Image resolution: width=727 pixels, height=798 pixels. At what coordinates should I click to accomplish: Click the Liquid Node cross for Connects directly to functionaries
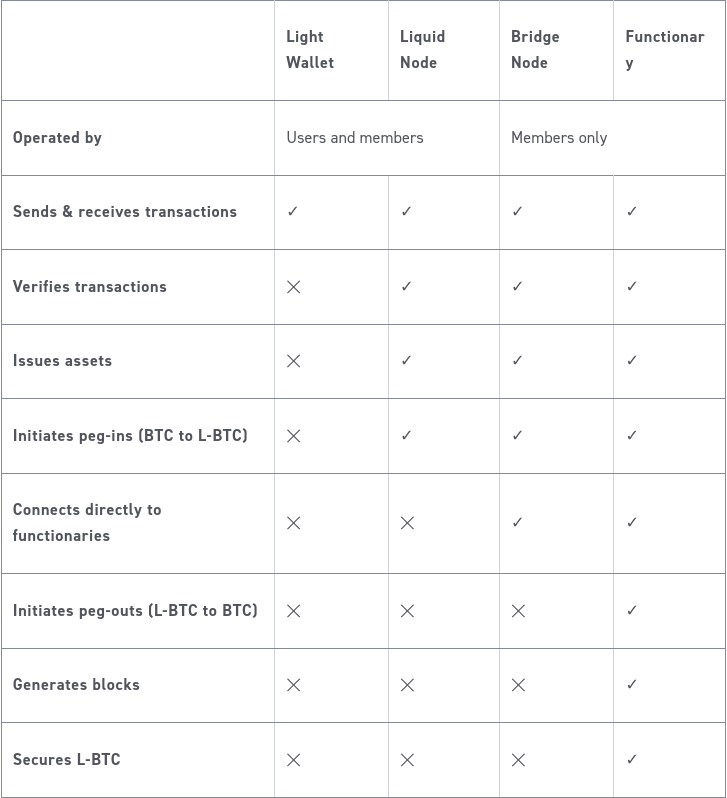(407, 523)
